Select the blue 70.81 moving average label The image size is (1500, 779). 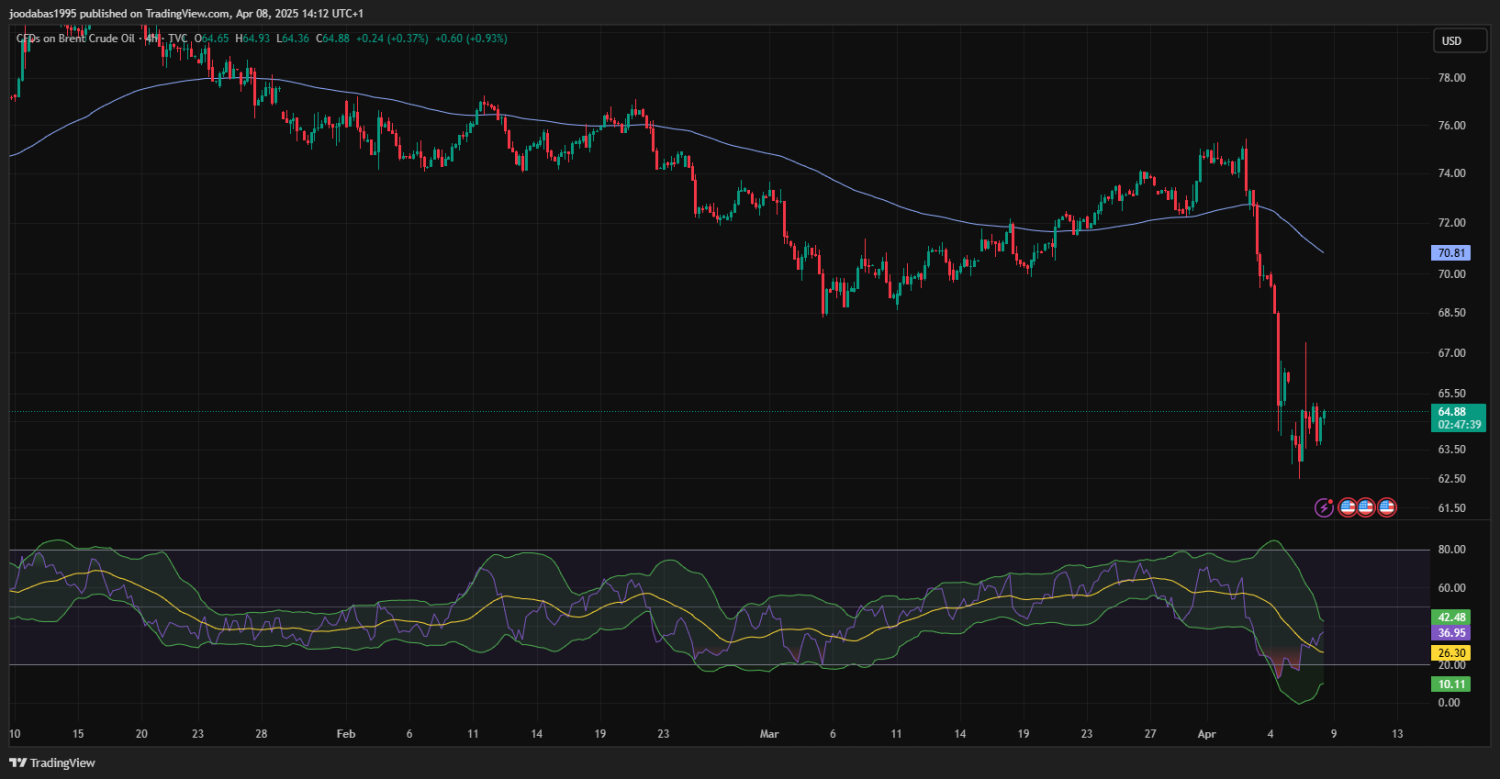click(1451, 254)
